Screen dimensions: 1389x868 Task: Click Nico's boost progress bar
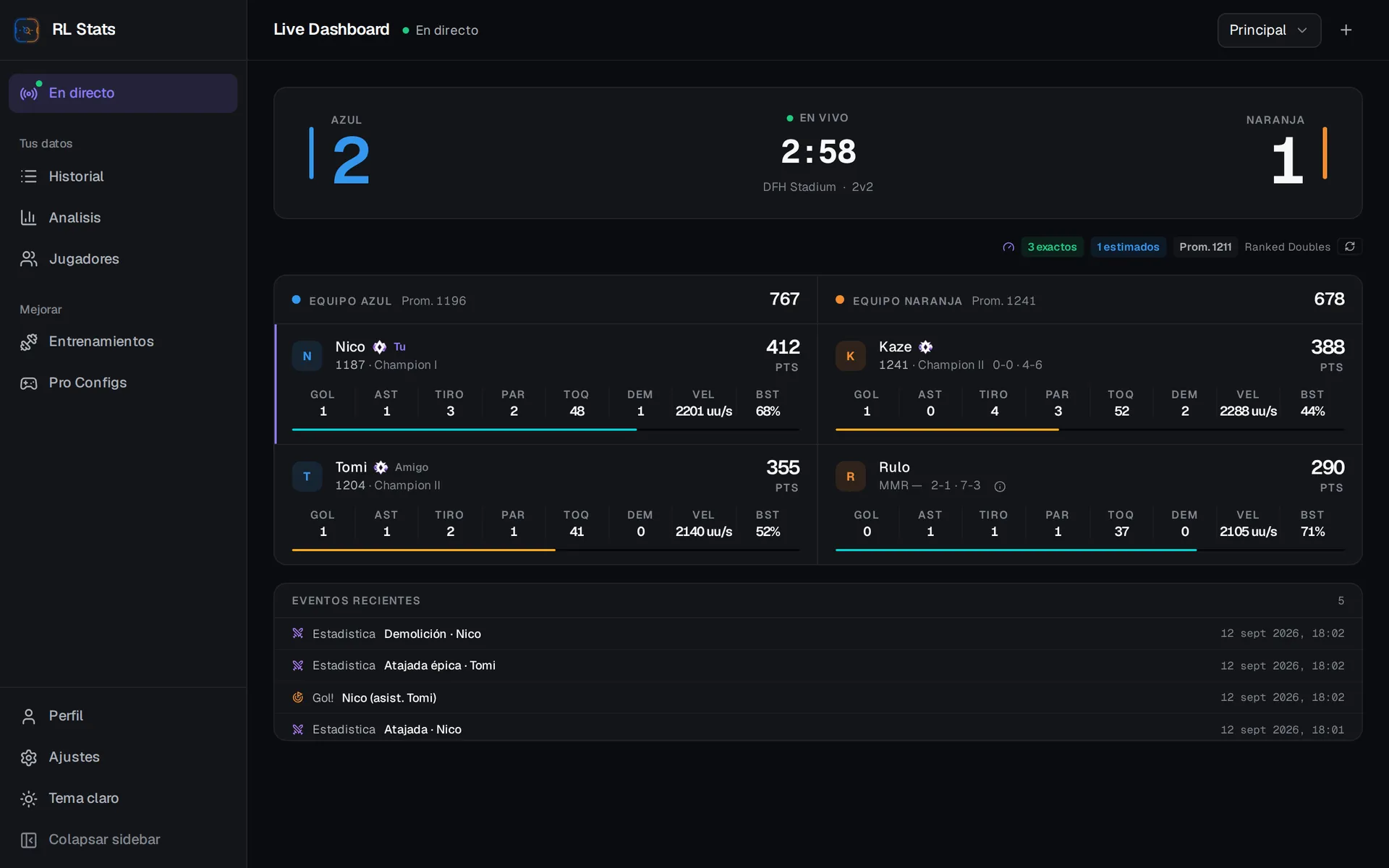pyautogui.click(x=545, y=430)
